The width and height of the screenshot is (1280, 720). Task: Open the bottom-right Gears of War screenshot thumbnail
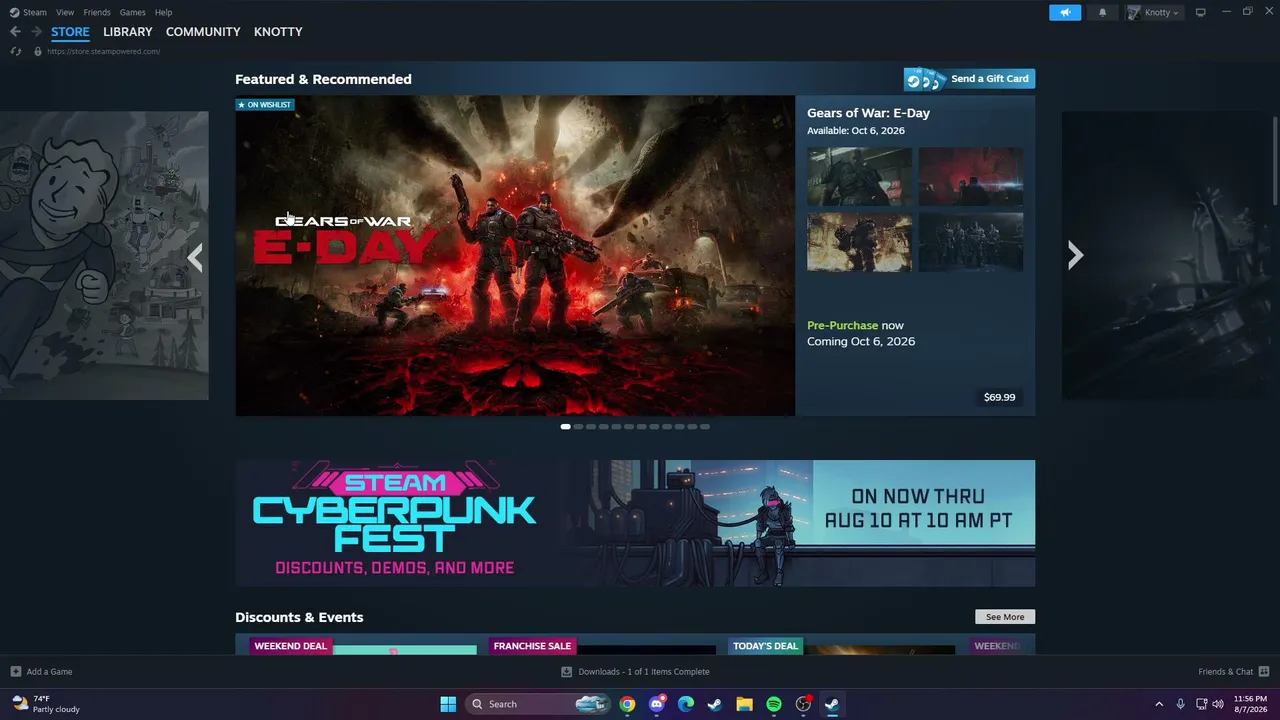click(x=971, y=242)
